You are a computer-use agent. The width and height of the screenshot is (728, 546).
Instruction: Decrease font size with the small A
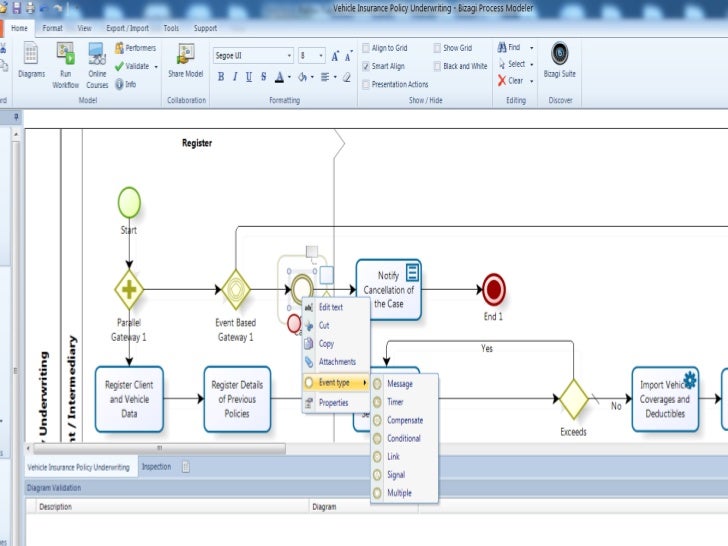coord(348,56)
